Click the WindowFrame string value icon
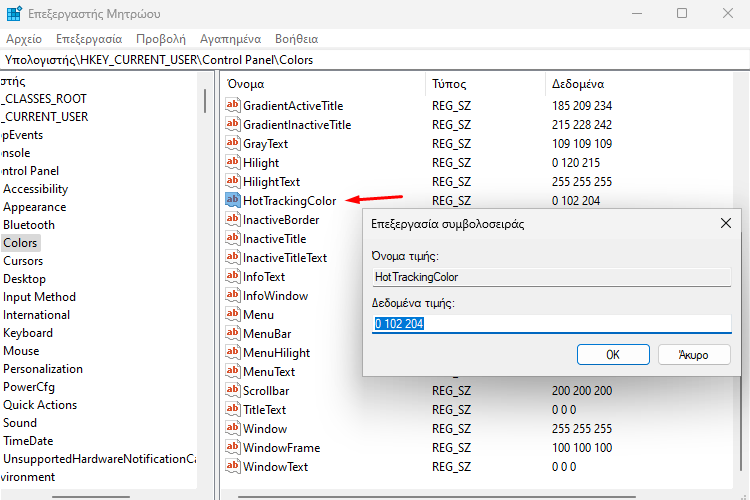750x500 pixels. (232, 447)
